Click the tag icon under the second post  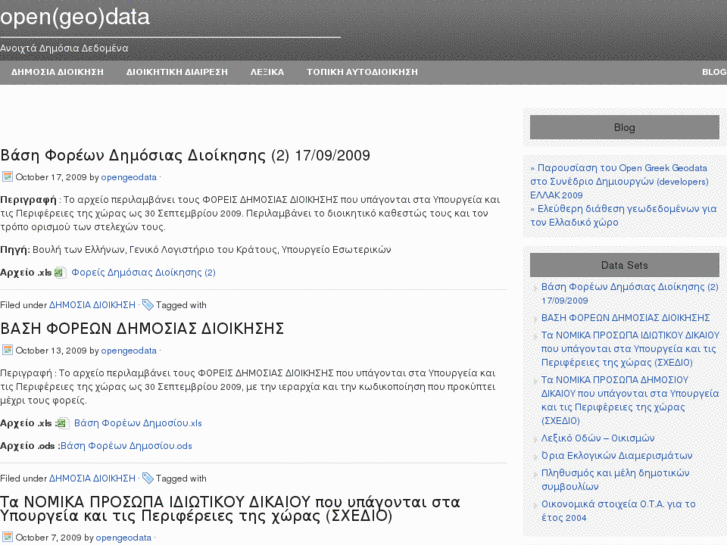[x=147, y=478]
